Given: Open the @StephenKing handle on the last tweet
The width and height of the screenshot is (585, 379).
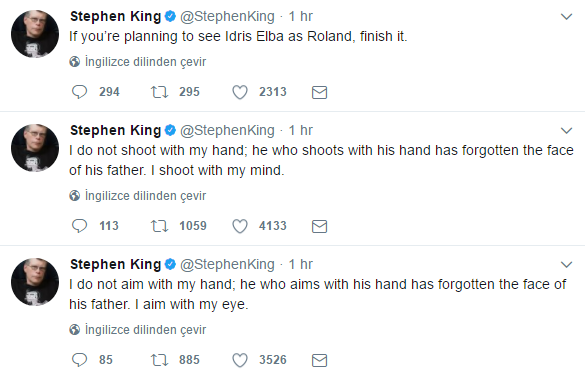Looking at the screenshot, I should [x=227, y=264].
